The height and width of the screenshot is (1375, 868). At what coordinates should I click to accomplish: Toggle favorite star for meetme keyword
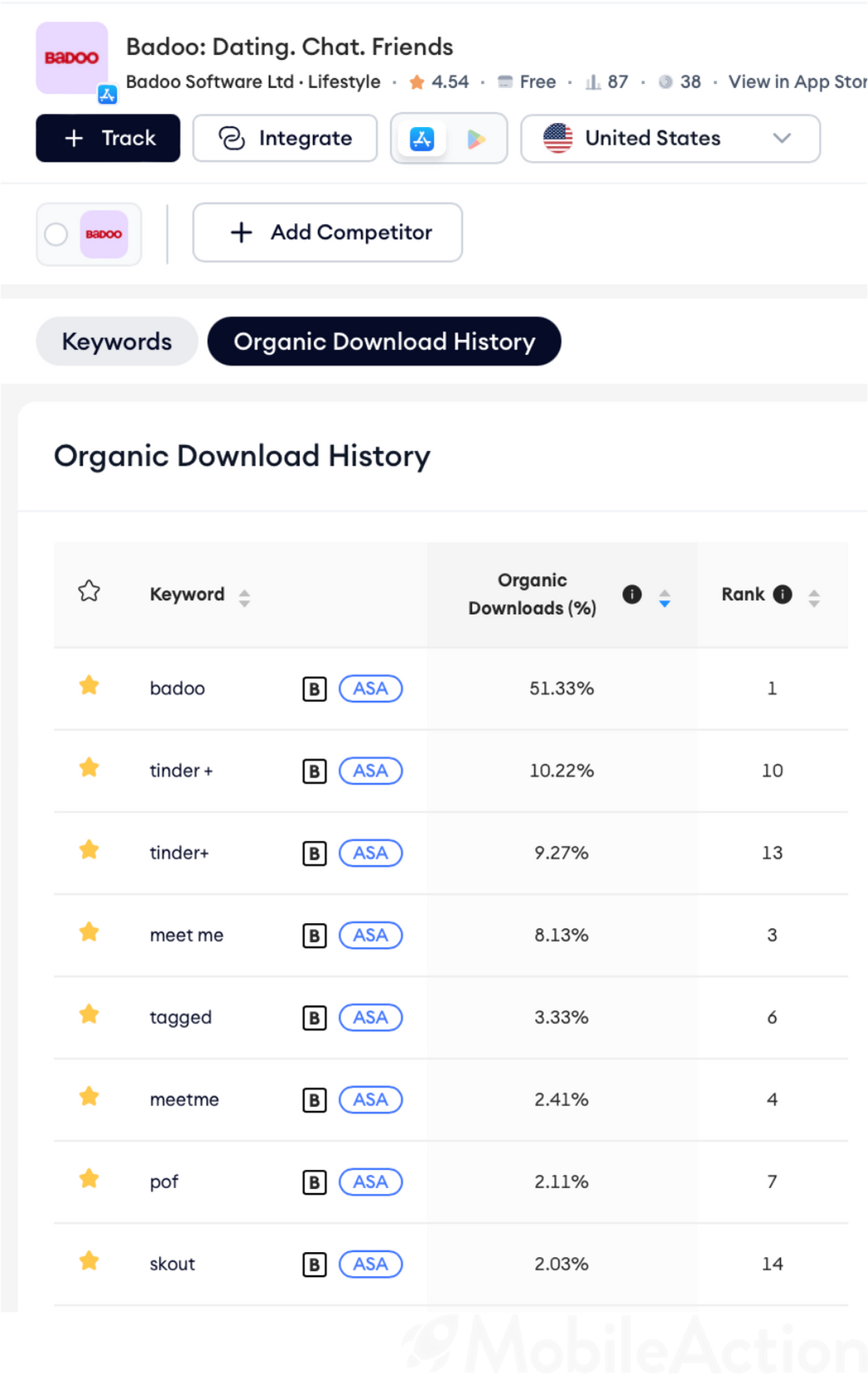(x=89, y=1097)
